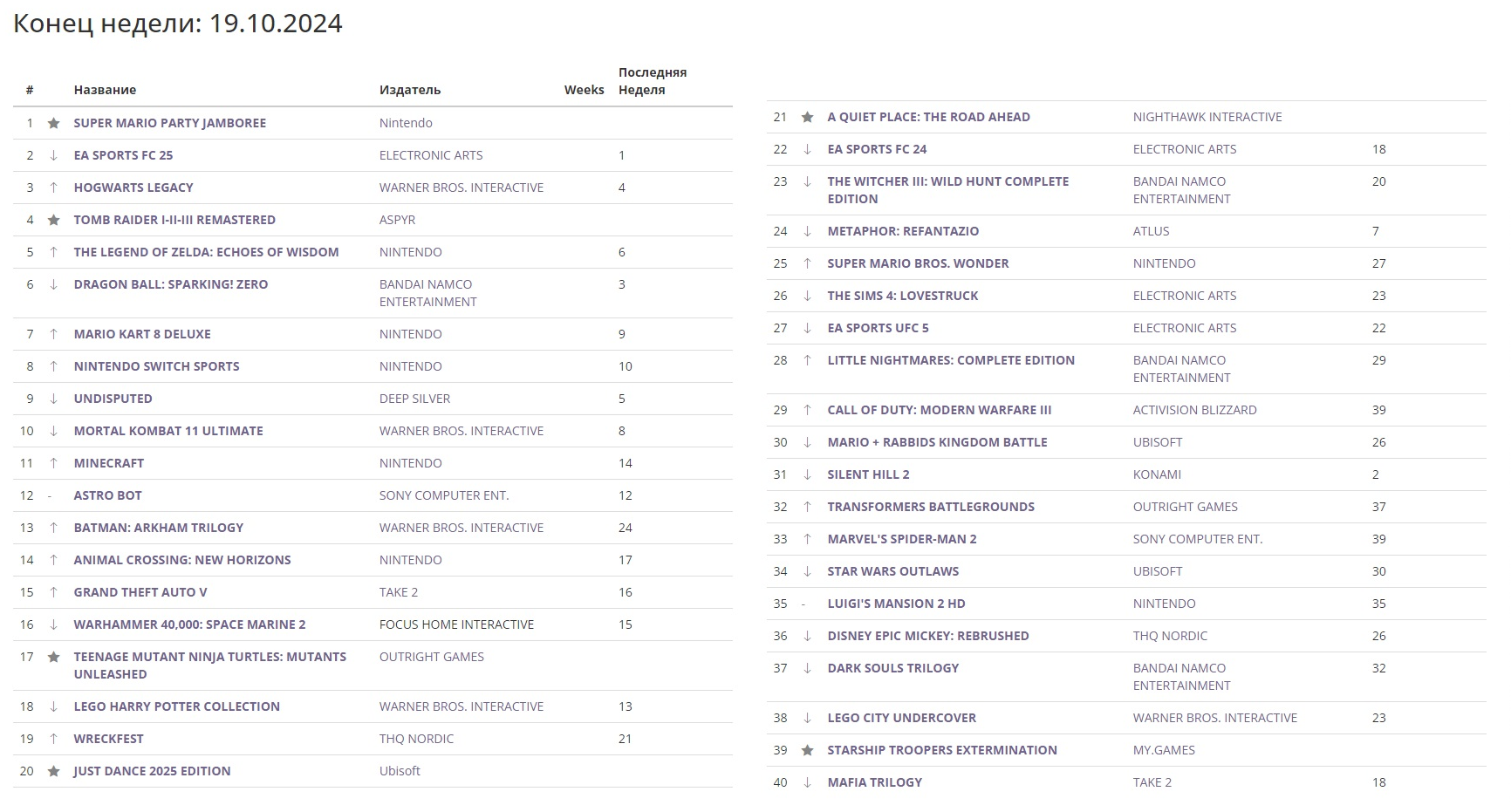This screenshot has width=1511, height=812.
Task: Open Warhammer 40,000: Space Marine 2 page
Action: [x=189, y=624]
